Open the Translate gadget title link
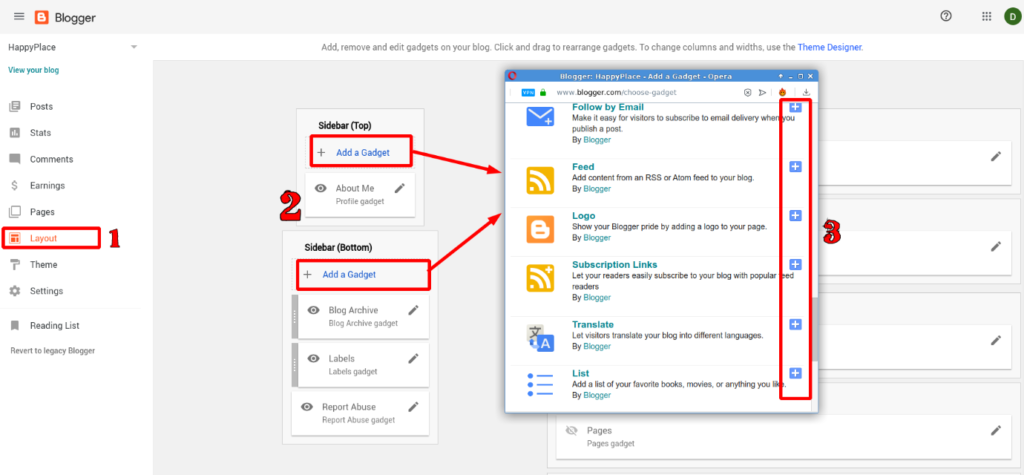Screen dimensions: 1024x475 coord(593,324)
